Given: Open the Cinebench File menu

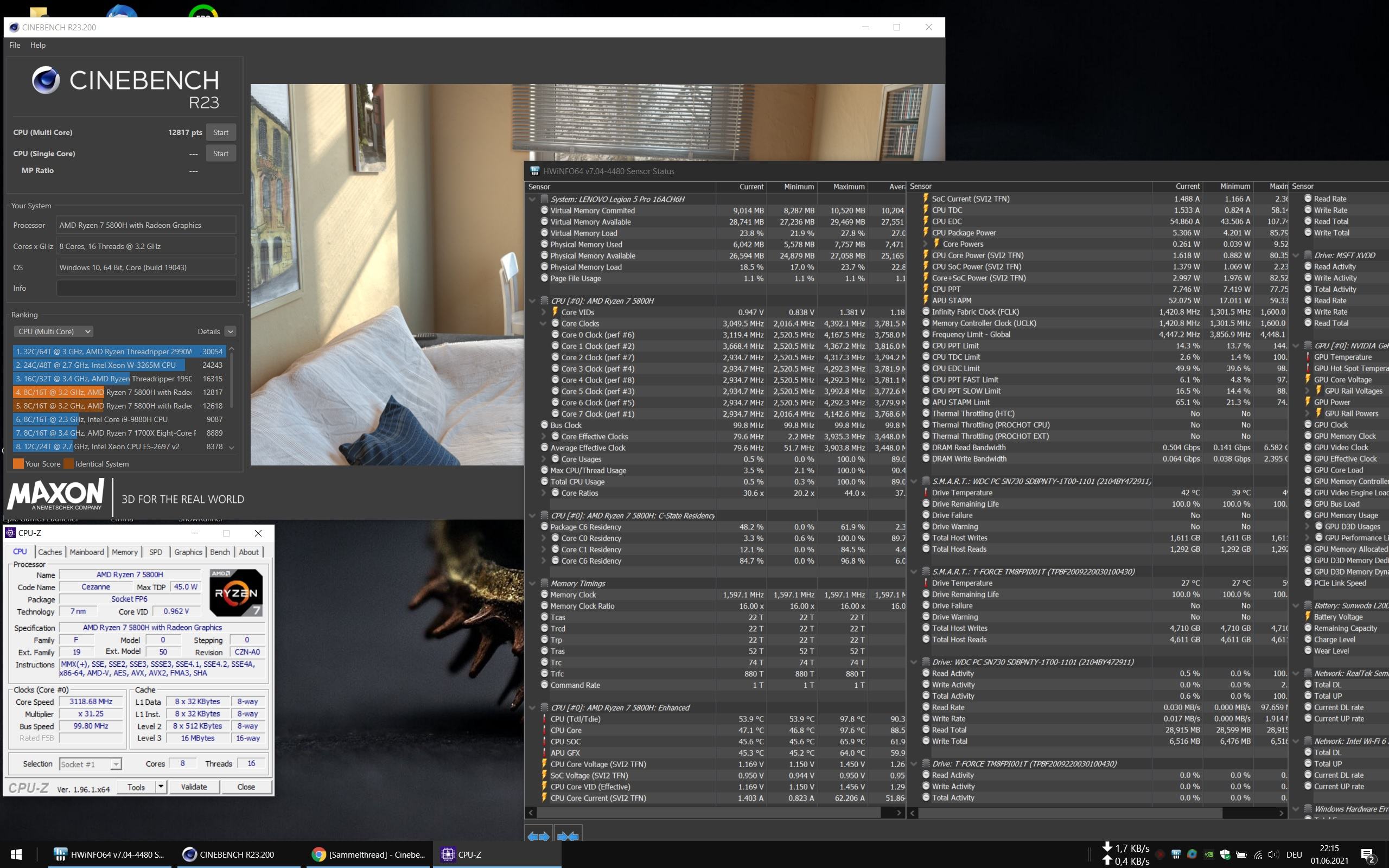Looking at the screenshot, I should pos(14,45).
